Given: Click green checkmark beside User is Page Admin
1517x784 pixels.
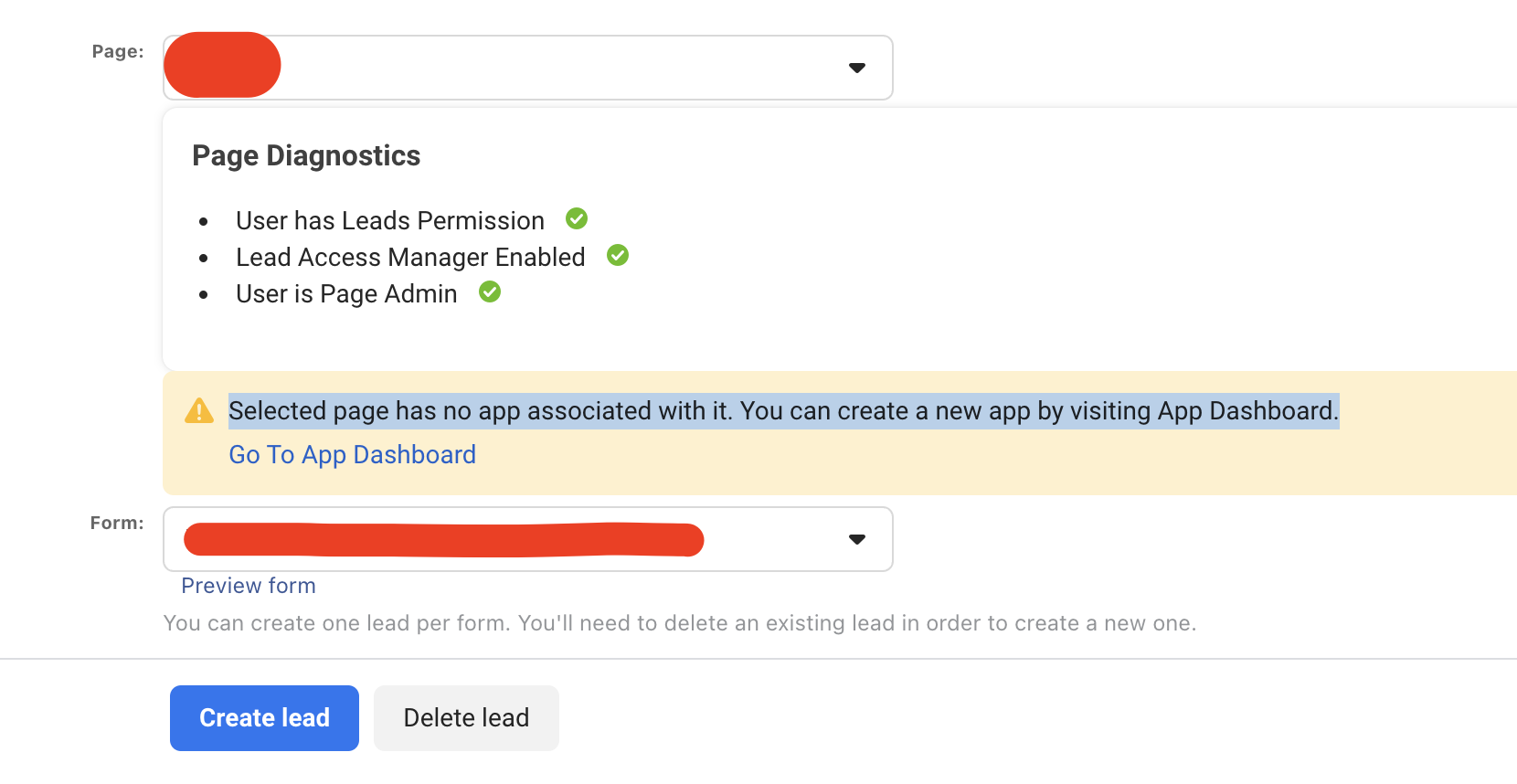Looking at the screenshot, I should [x=490, y=291].
